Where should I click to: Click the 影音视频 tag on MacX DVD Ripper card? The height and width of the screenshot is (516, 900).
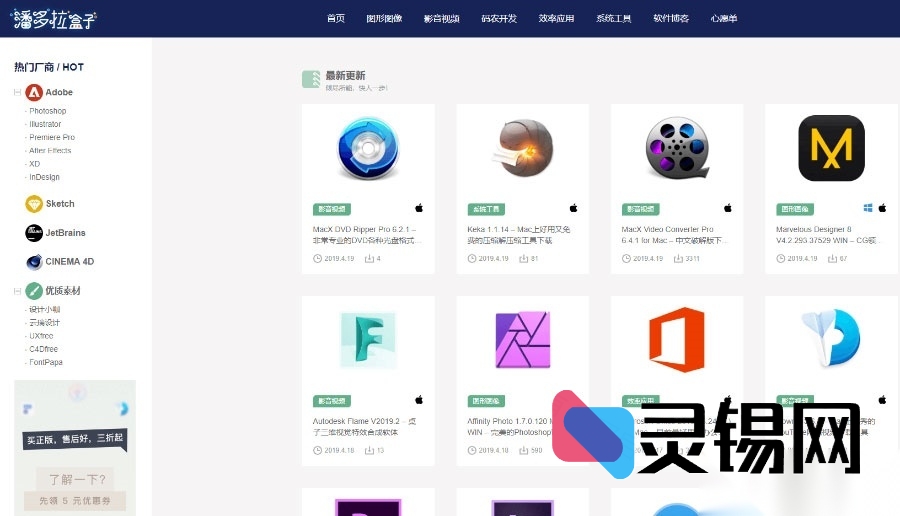click(x=332, y=209)
